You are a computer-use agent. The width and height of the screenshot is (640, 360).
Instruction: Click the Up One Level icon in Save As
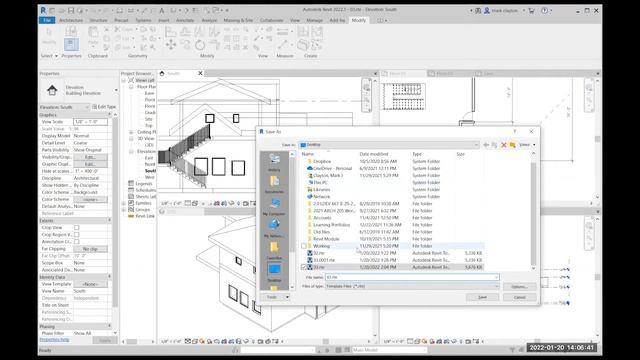[495, 145]
